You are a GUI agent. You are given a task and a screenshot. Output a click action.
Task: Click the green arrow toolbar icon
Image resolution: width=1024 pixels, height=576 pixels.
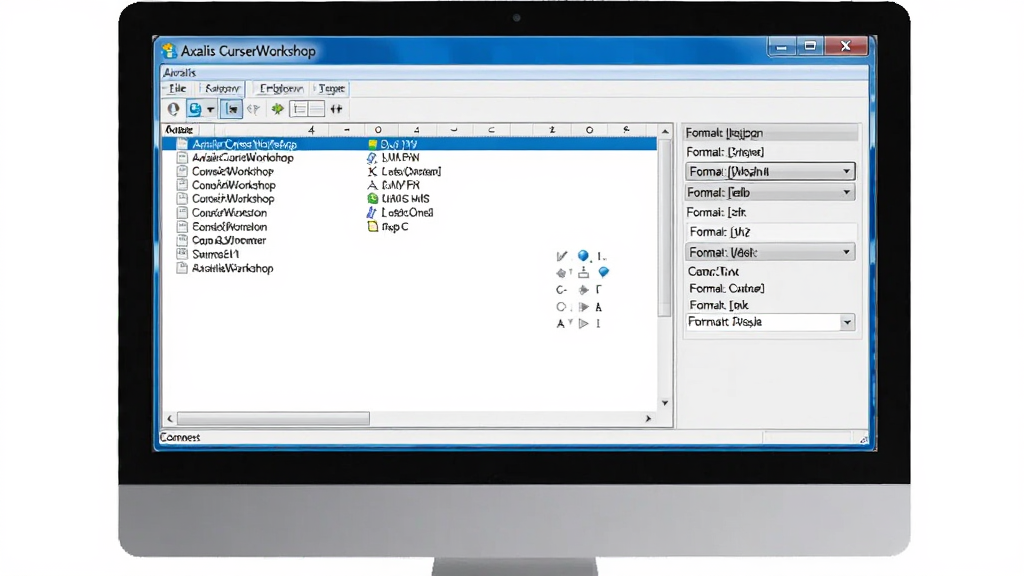[x=278, y=109]
